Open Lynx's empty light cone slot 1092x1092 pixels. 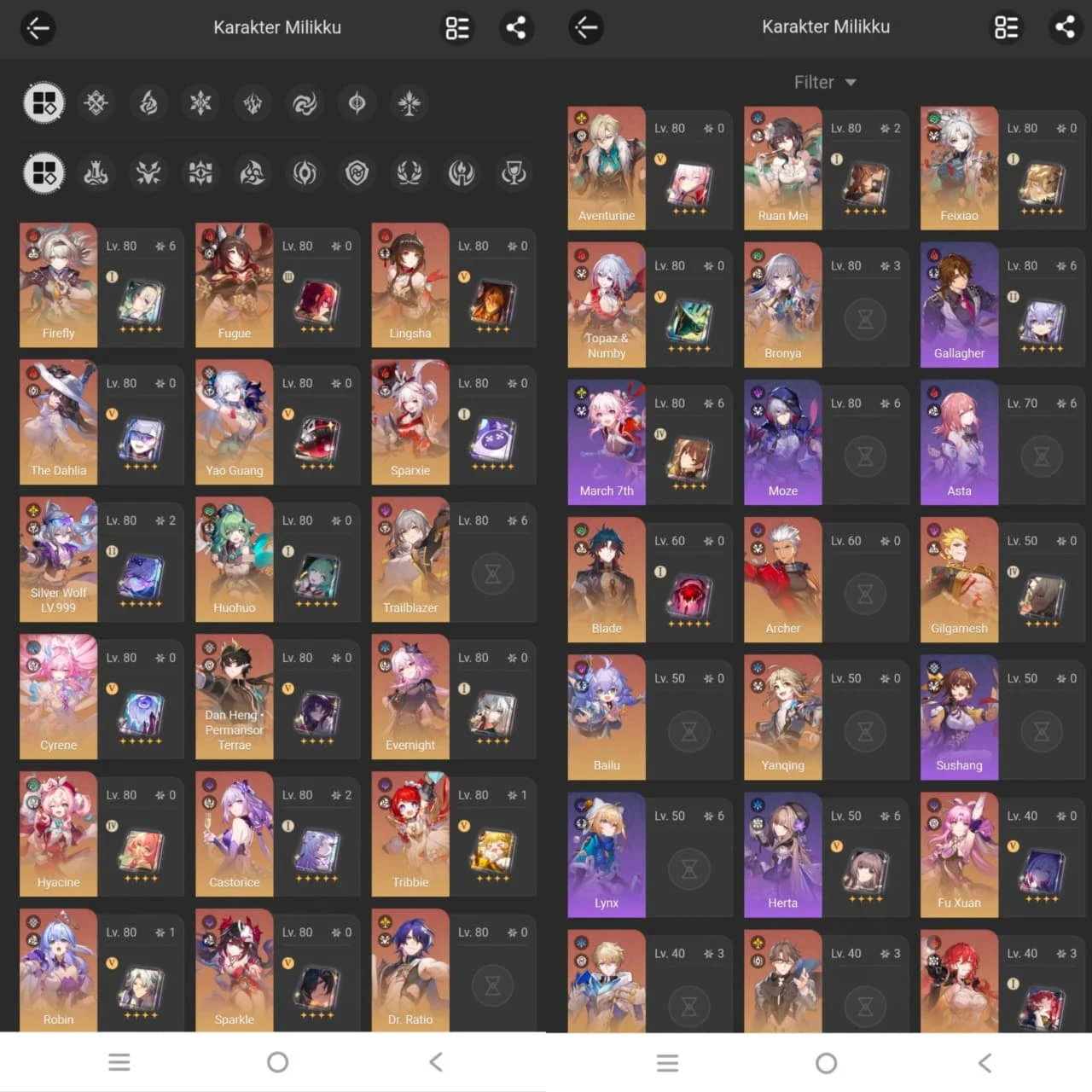(689, 868)
